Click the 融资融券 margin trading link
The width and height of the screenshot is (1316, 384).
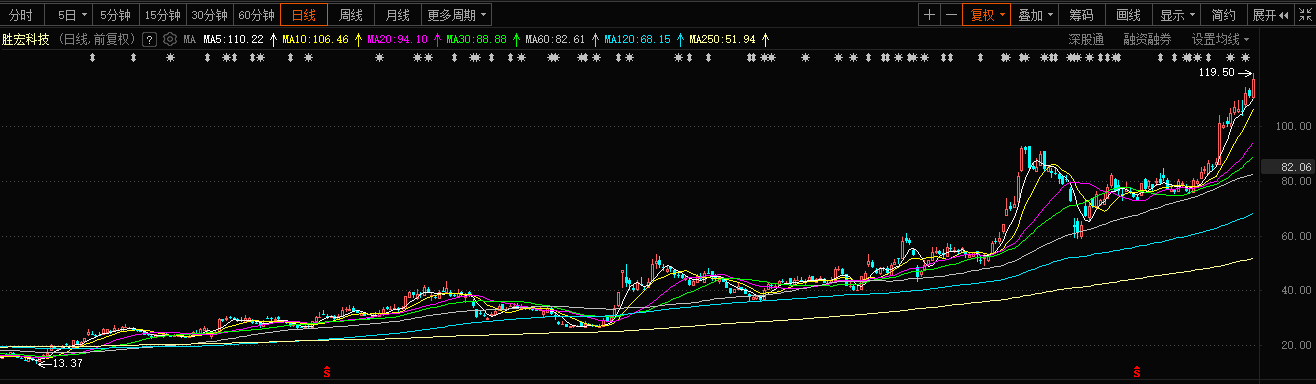[x=1147, y=39]
